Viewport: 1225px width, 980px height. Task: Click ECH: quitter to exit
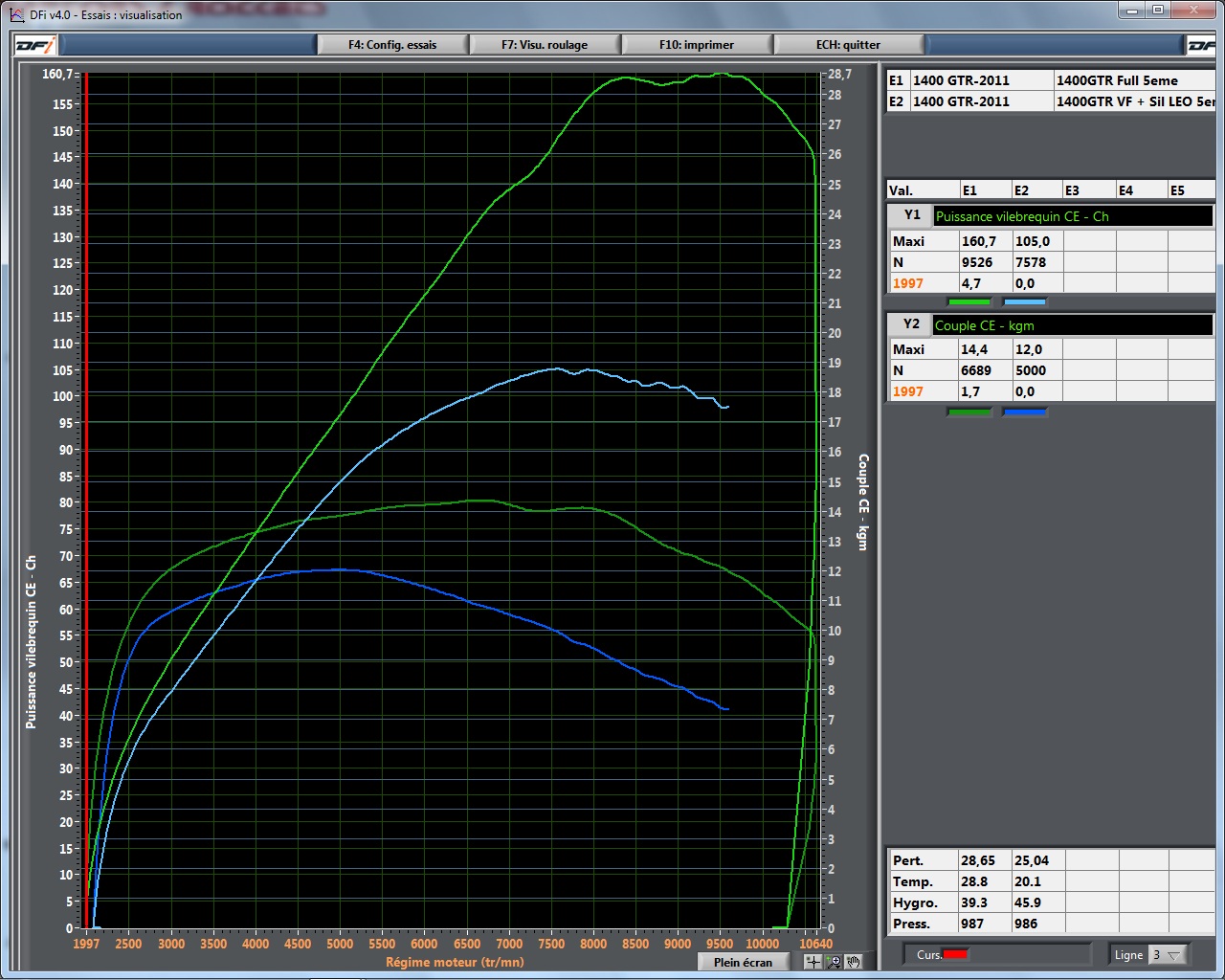coord(848,45)
